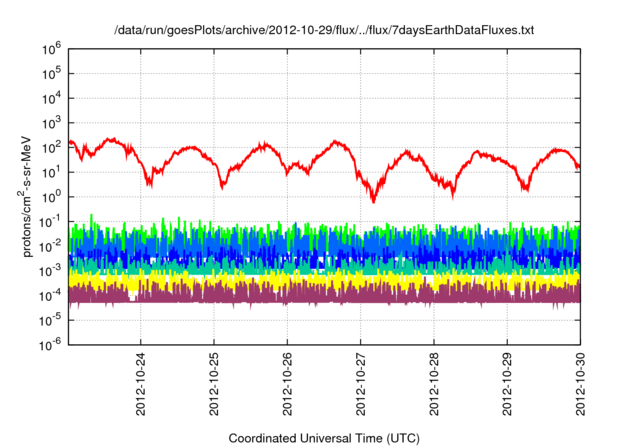Click the chart title file path text
The height and width of the screenshot is (448, 640).
(324, 31)
